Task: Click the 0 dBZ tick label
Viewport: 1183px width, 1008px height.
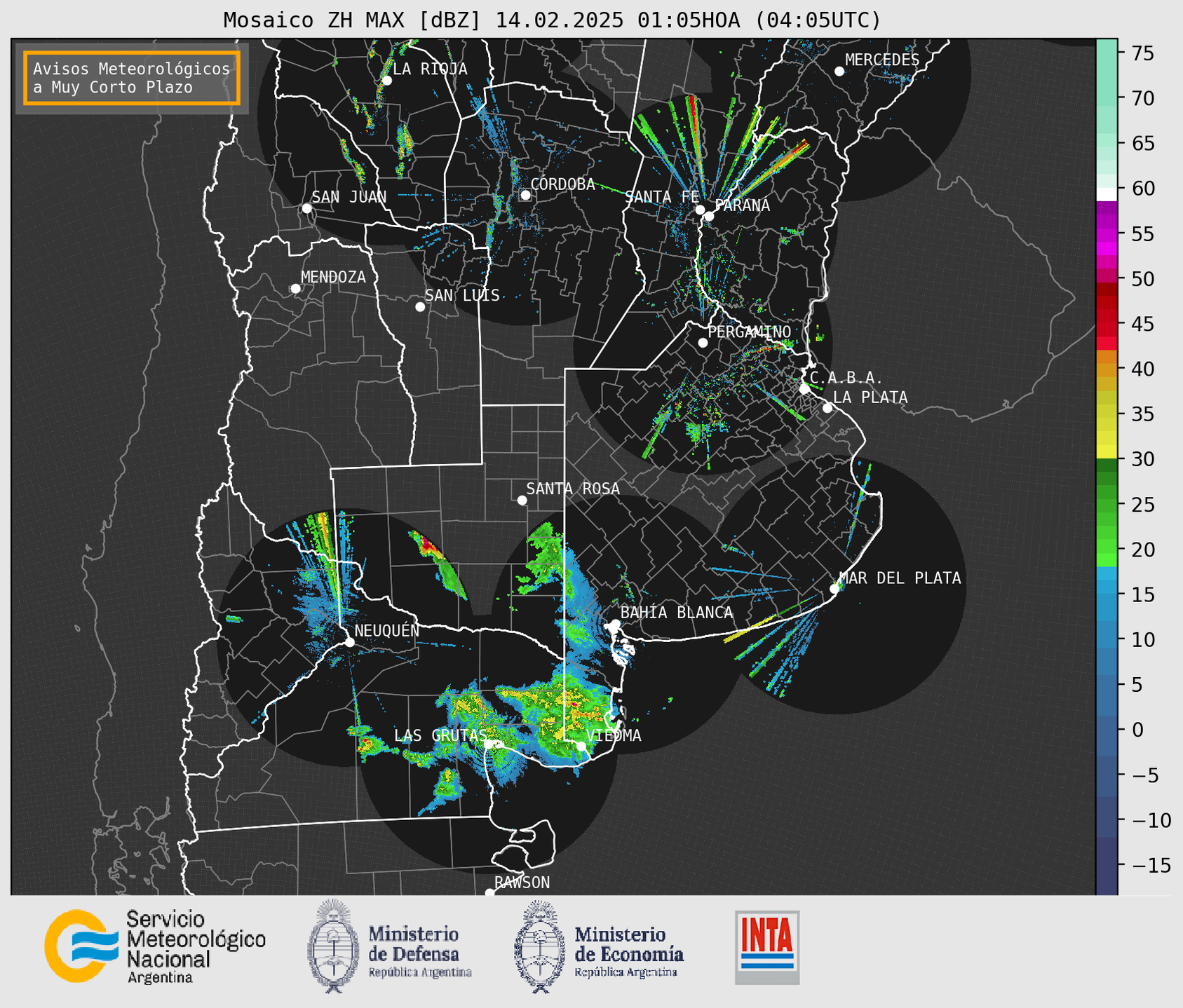Action: (x=1137, y=730)
